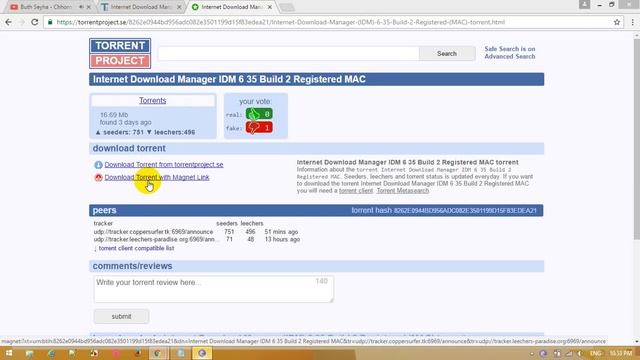Open the Windows Start button

tap(8, 353)
